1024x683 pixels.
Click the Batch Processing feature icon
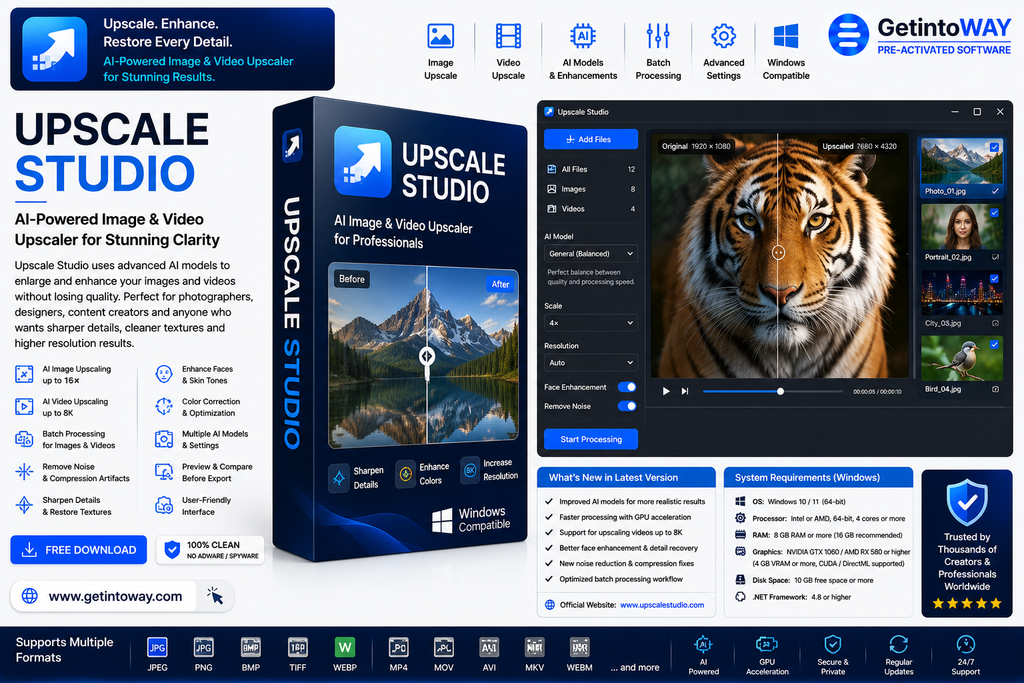pyautogui.click(x=24, y=439)
